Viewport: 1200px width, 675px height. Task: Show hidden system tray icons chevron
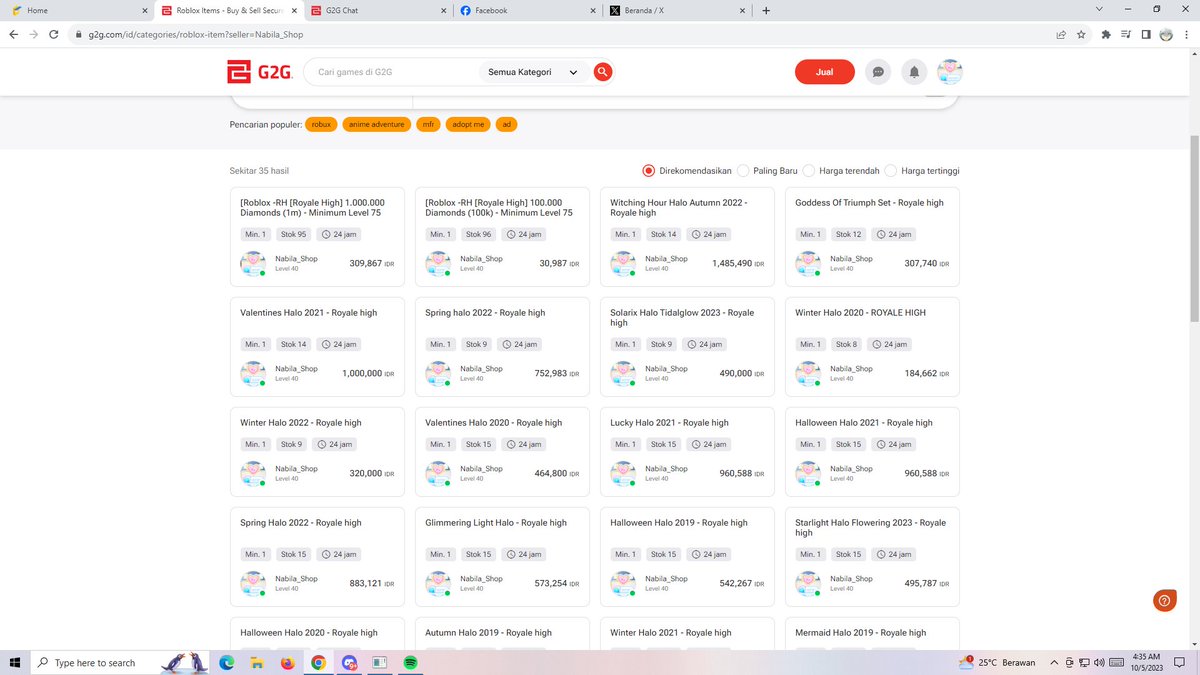[x=1054, y=662]
